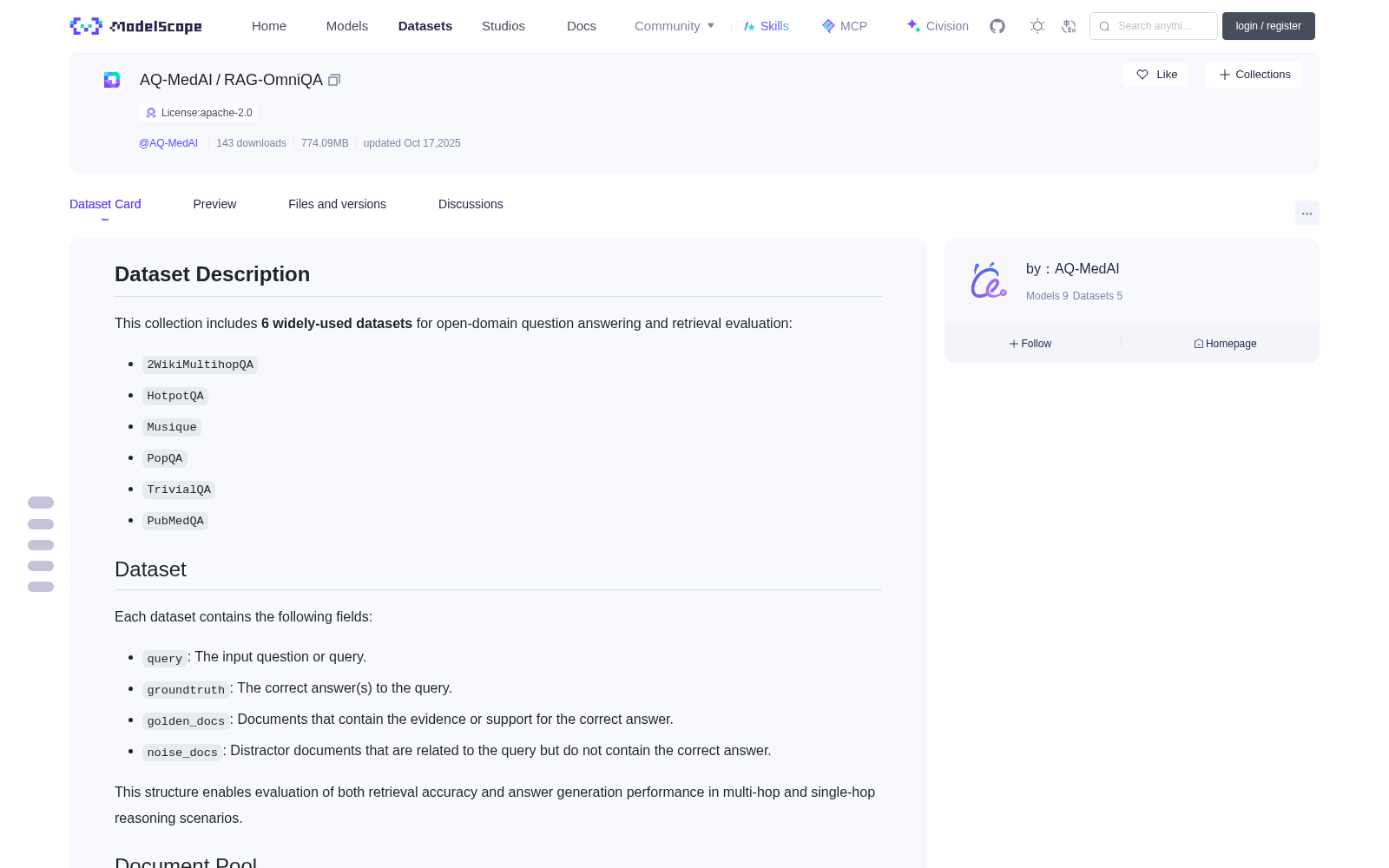Open the @AQ-MedAI author link

pos(168,143)
